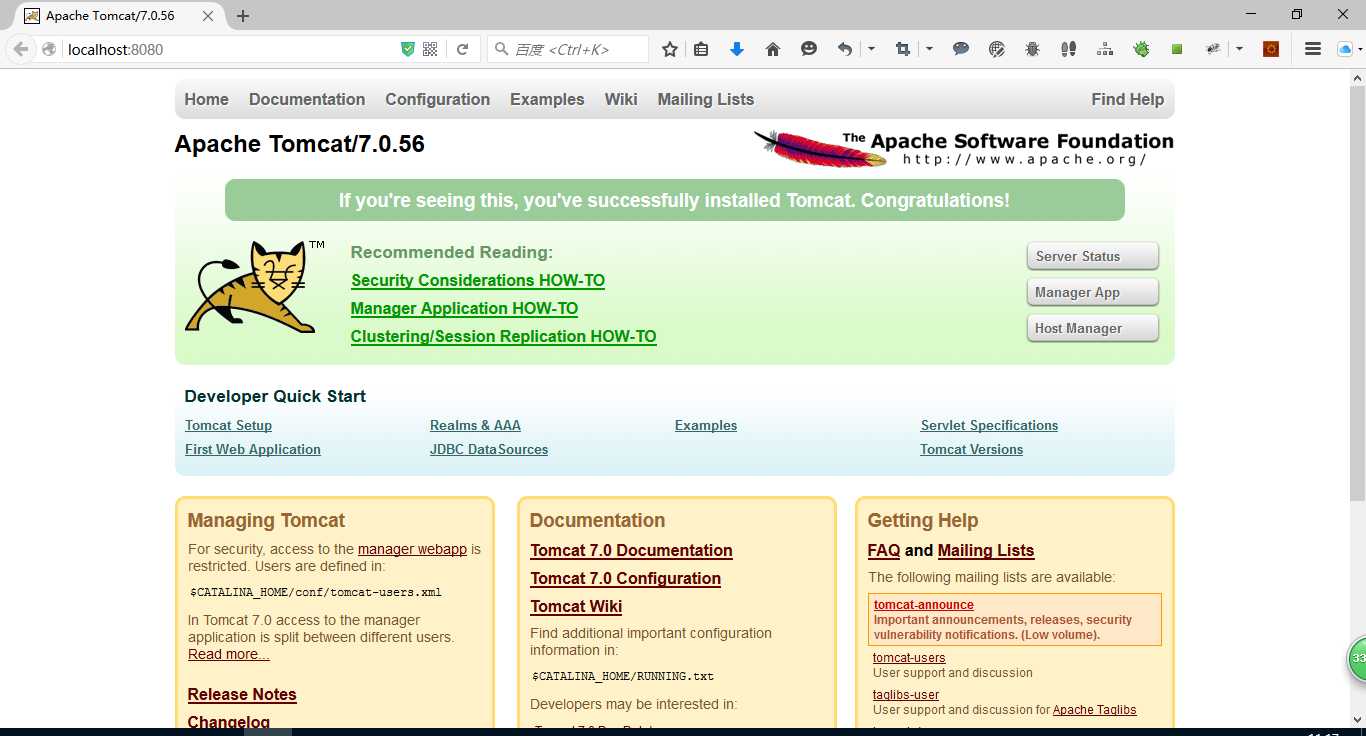Open Find Help in navigation bar
Image resolution: width=1366 pixels, height=736 pixels.
tap(1127, 99)
